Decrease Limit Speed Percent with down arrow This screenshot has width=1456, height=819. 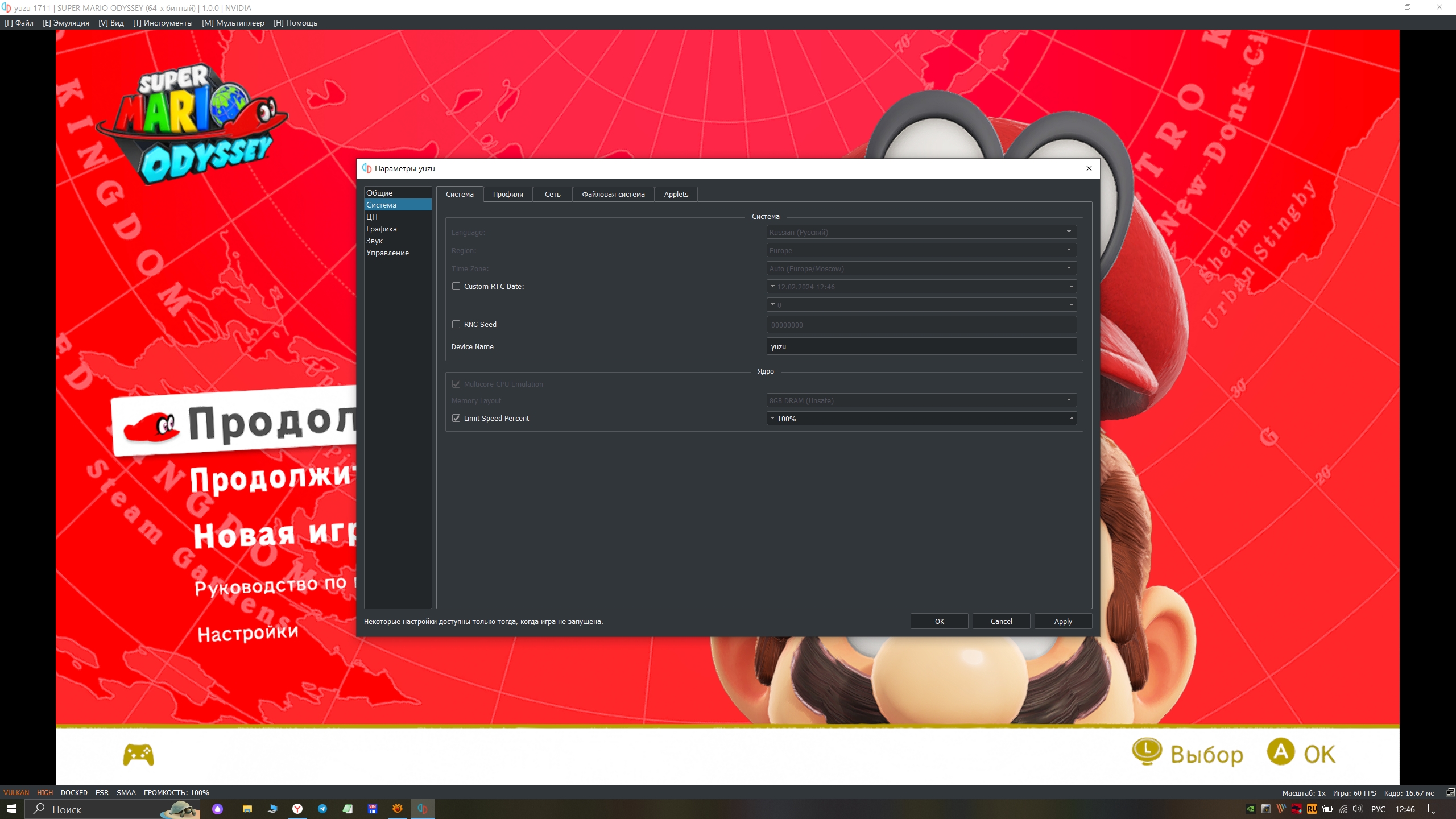[772, 418]
